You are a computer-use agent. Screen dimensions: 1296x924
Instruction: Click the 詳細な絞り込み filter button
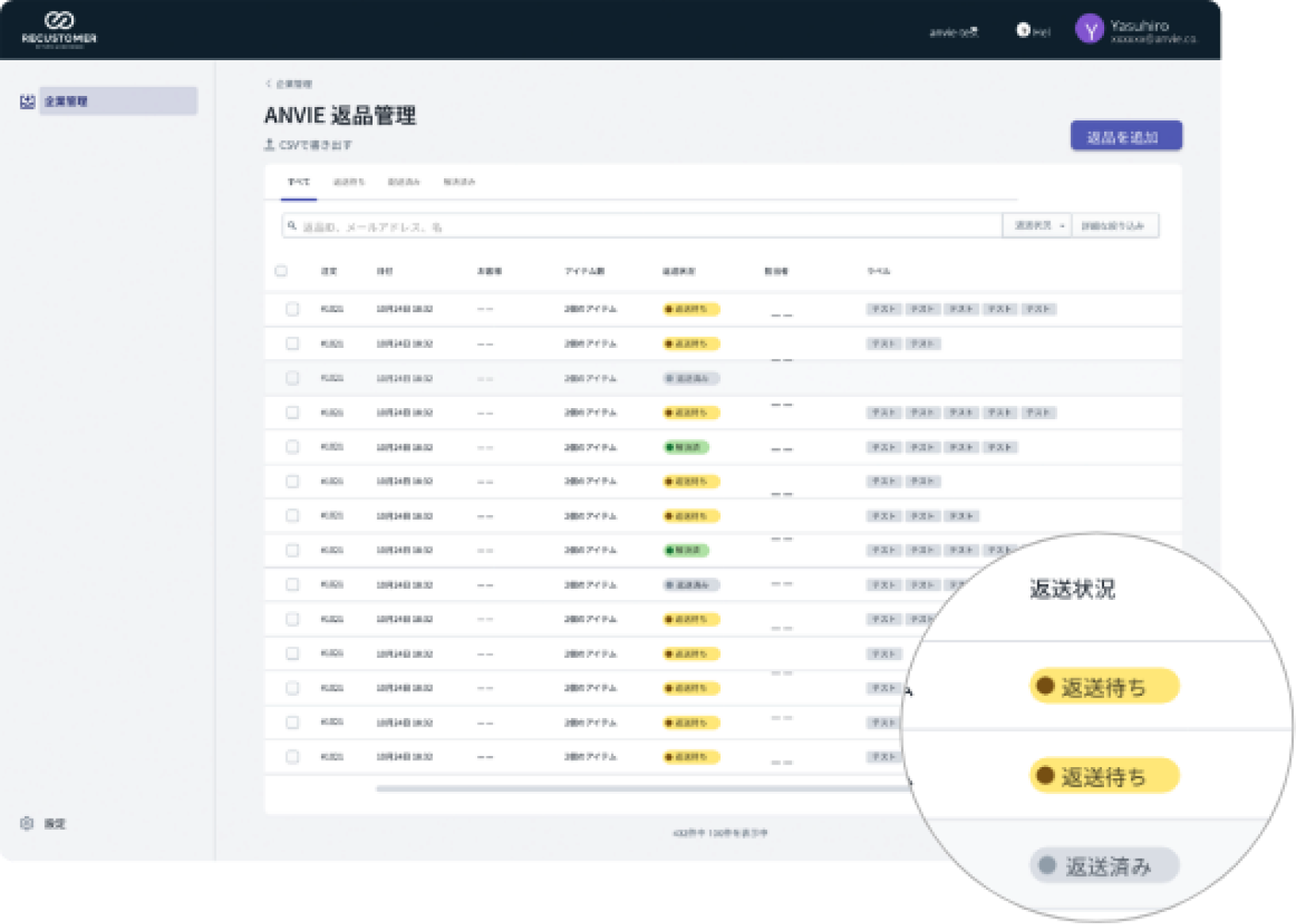click(x=1114, y=226)
